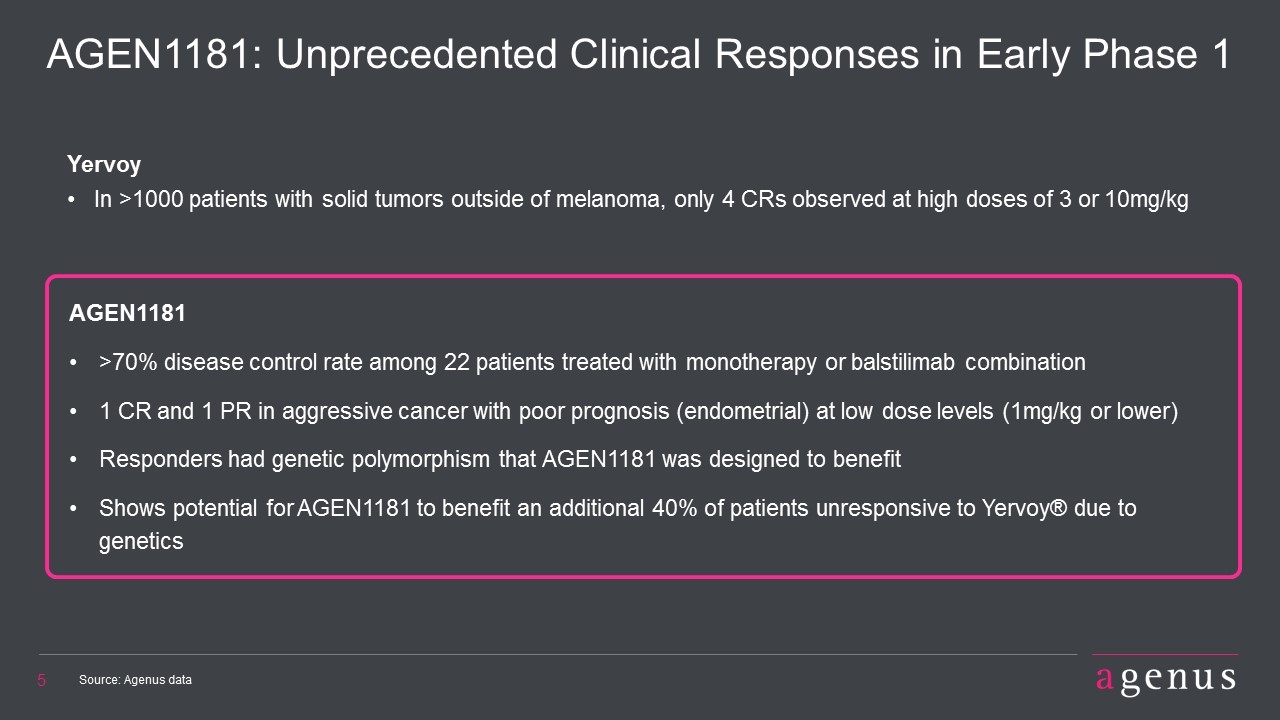Click the 1mg/kg or lower text
This screenshot has width=1280, height=720.
1090,412
